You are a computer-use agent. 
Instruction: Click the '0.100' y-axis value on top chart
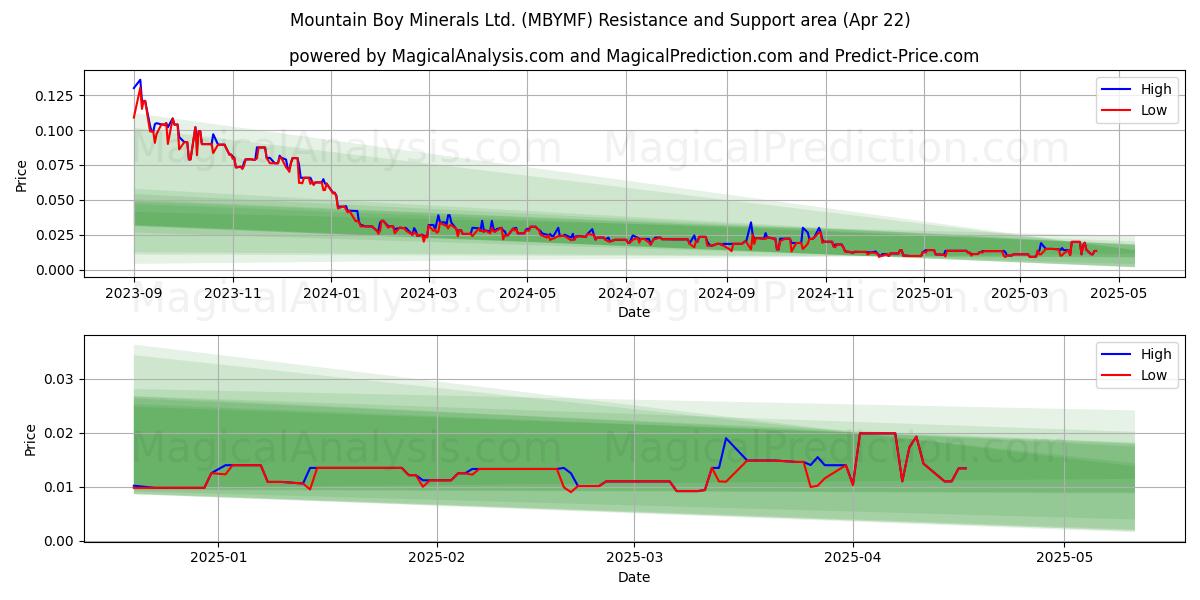click(56, 131)
